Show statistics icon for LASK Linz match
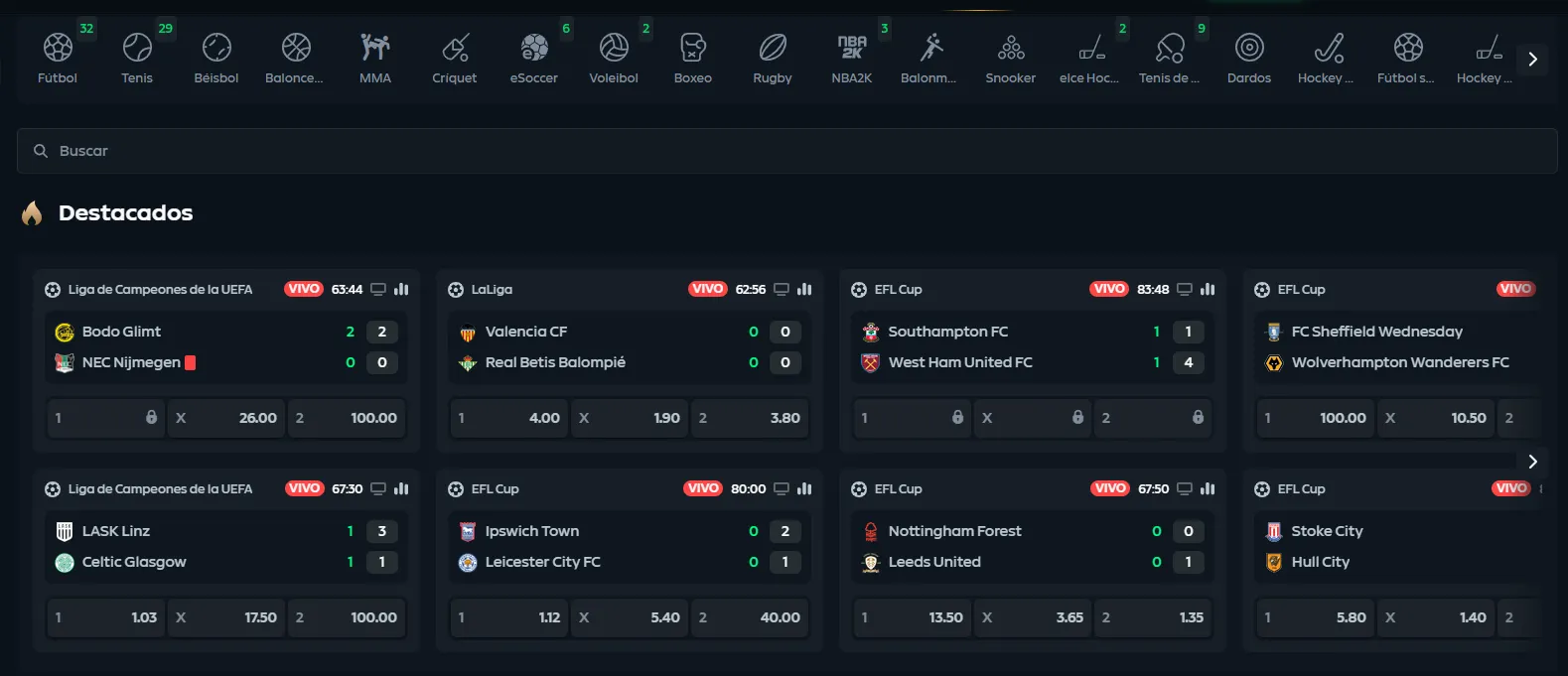Image resolution: width=1568 pixels, height=676 pixels. [401, 488]
